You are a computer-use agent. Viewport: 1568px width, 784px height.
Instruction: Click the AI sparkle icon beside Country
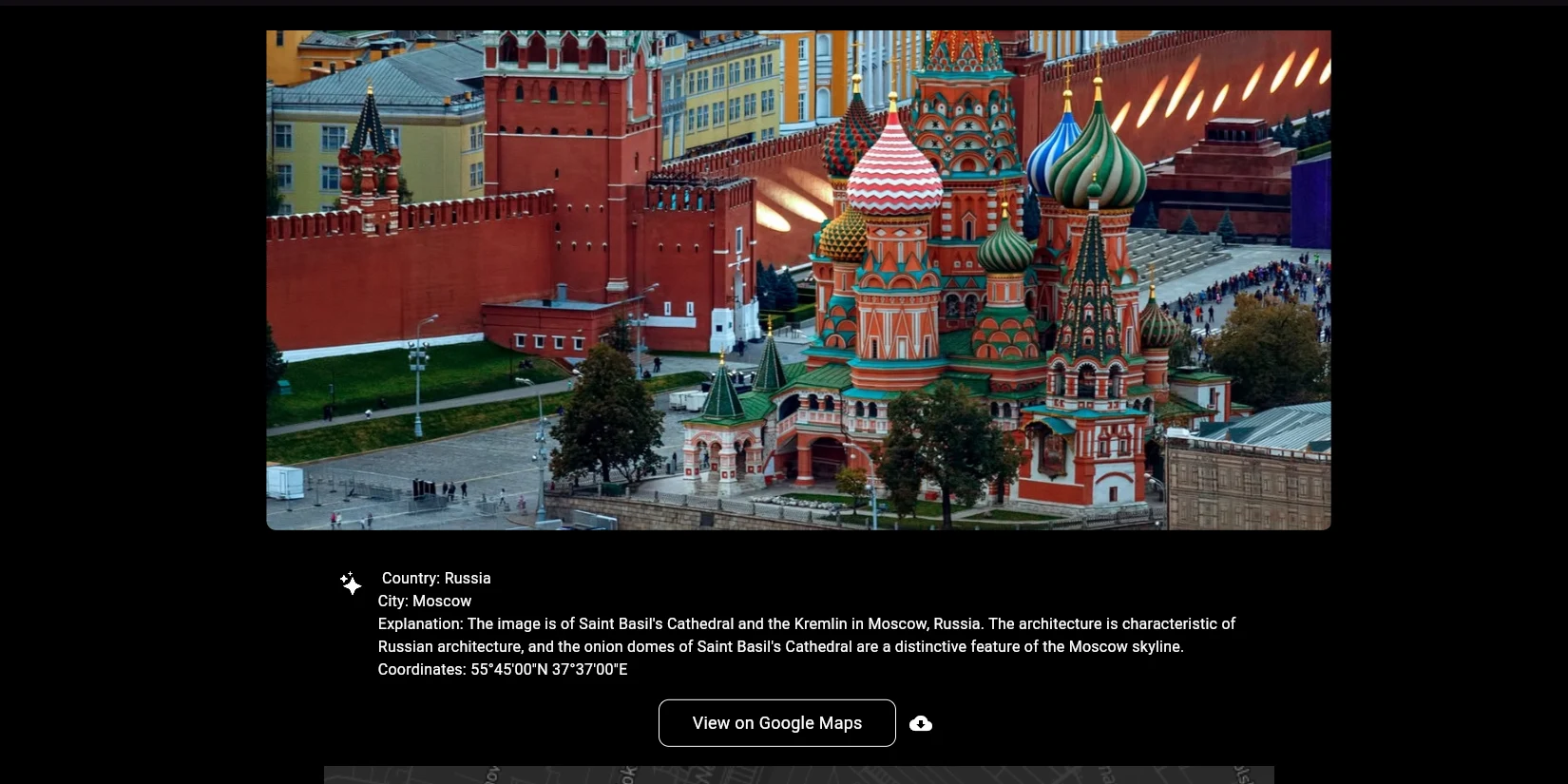[x=351, y=583]
